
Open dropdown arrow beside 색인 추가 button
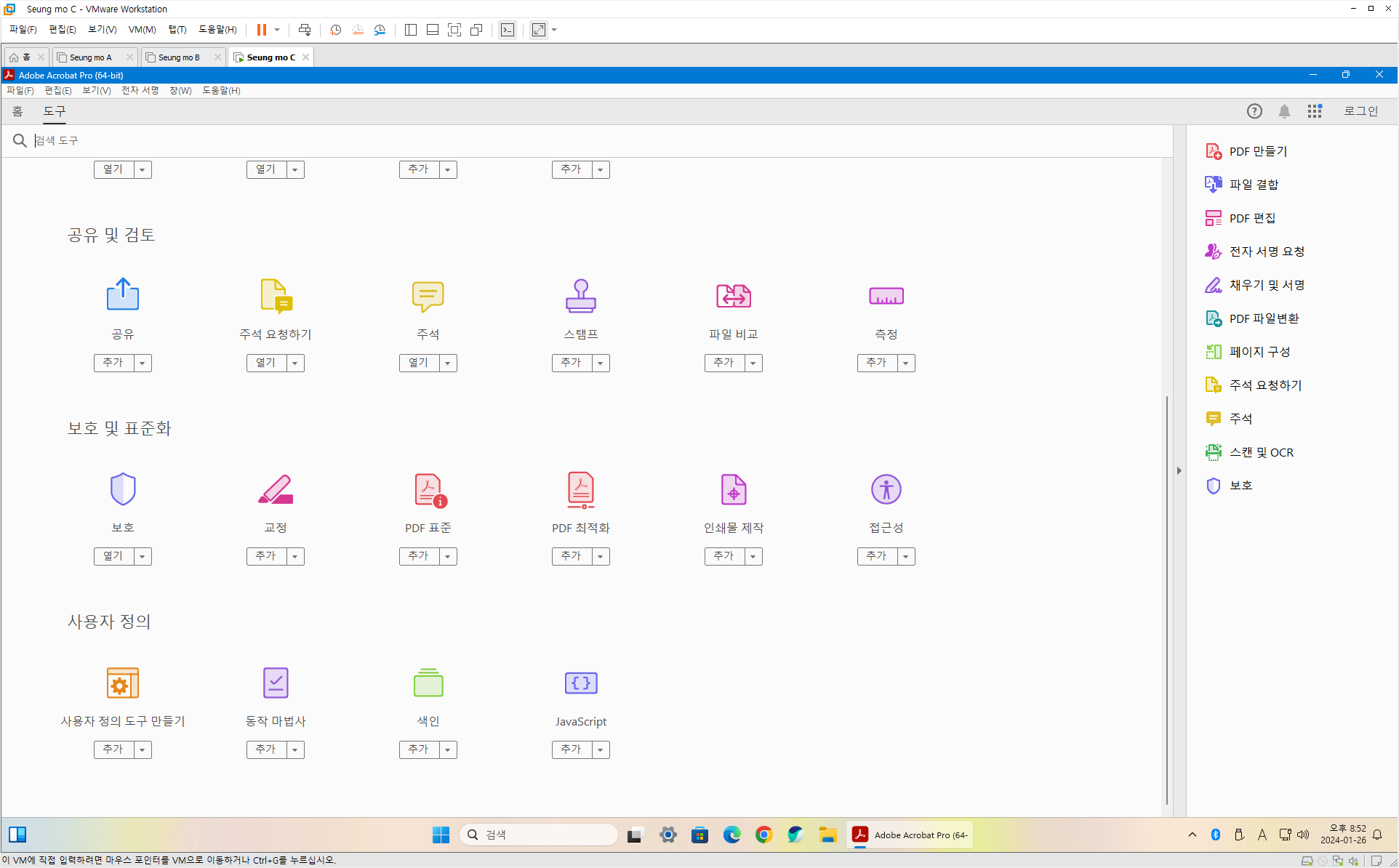(x=448, y=750)
